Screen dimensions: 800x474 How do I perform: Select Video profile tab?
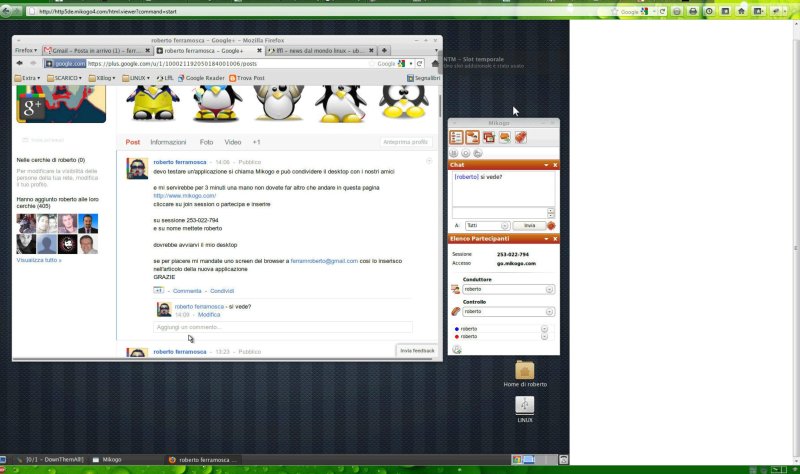(233, 142)
